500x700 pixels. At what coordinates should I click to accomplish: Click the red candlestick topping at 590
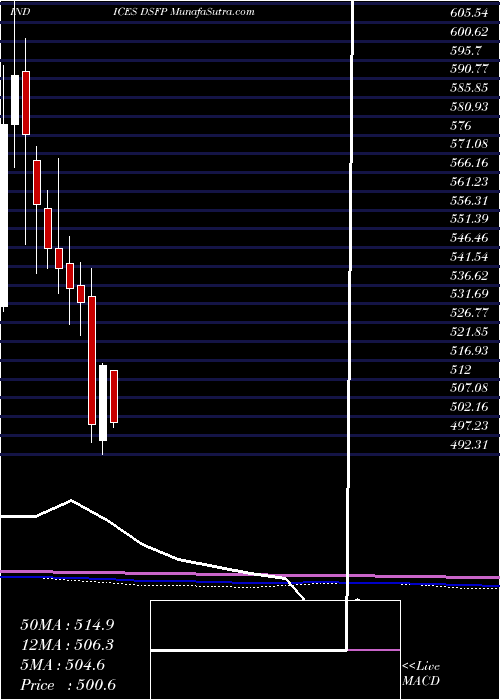click(26, 103)
